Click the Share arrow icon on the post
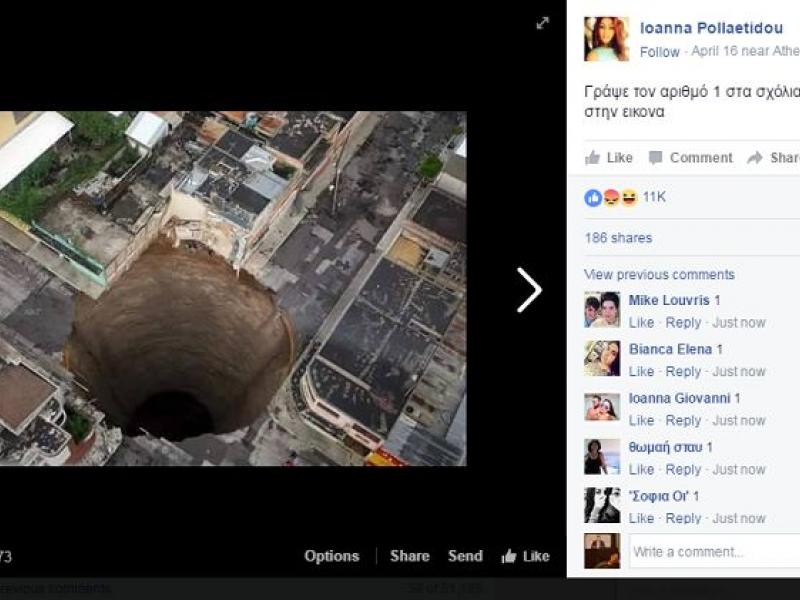 [x=755, y=158]
